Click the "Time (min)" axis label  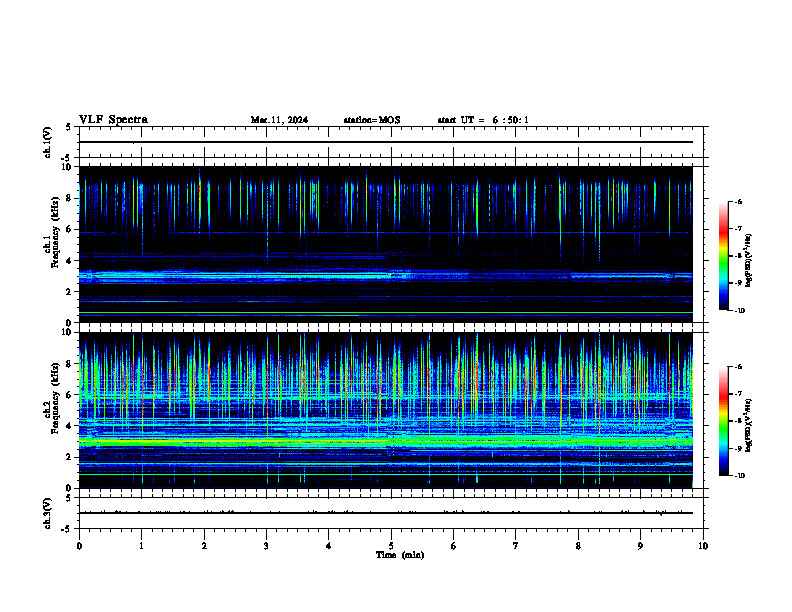(400, 555)
